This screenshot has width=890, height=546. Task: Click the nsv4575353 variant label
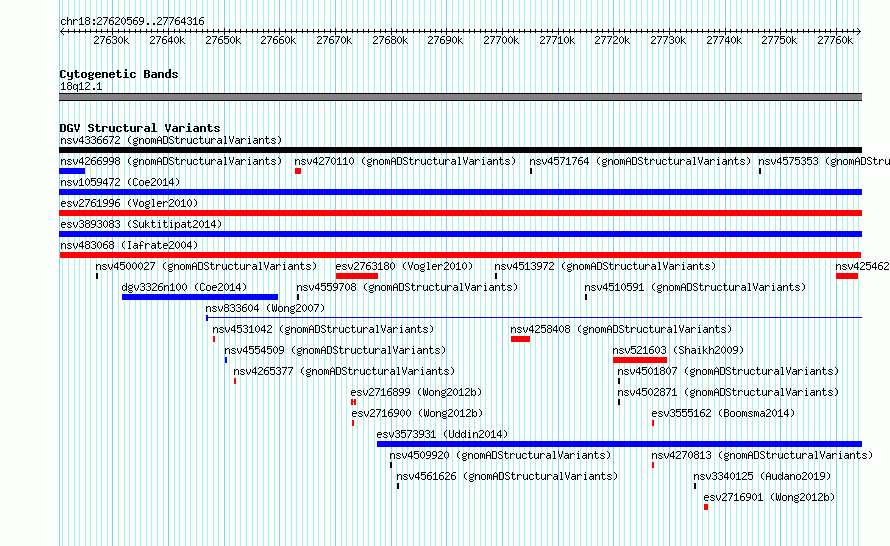pos(824,161)
